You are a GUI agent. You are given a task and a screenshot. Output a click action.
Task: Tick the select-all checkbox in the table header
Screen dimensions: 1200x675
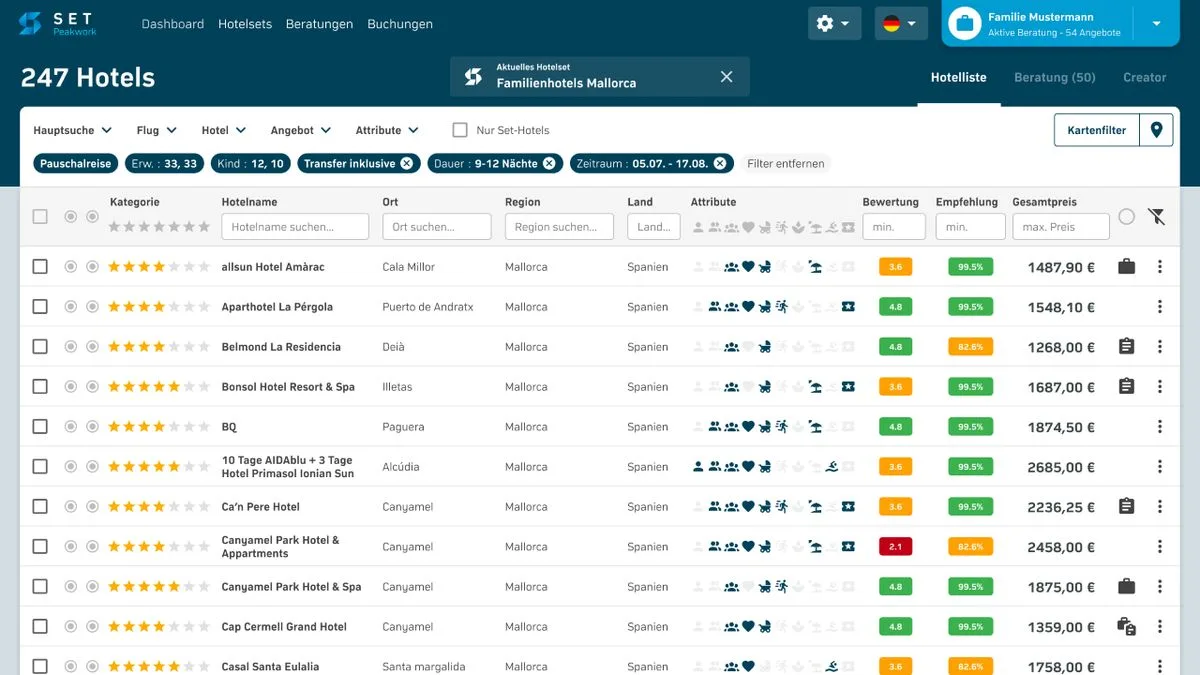coord(40,216)
